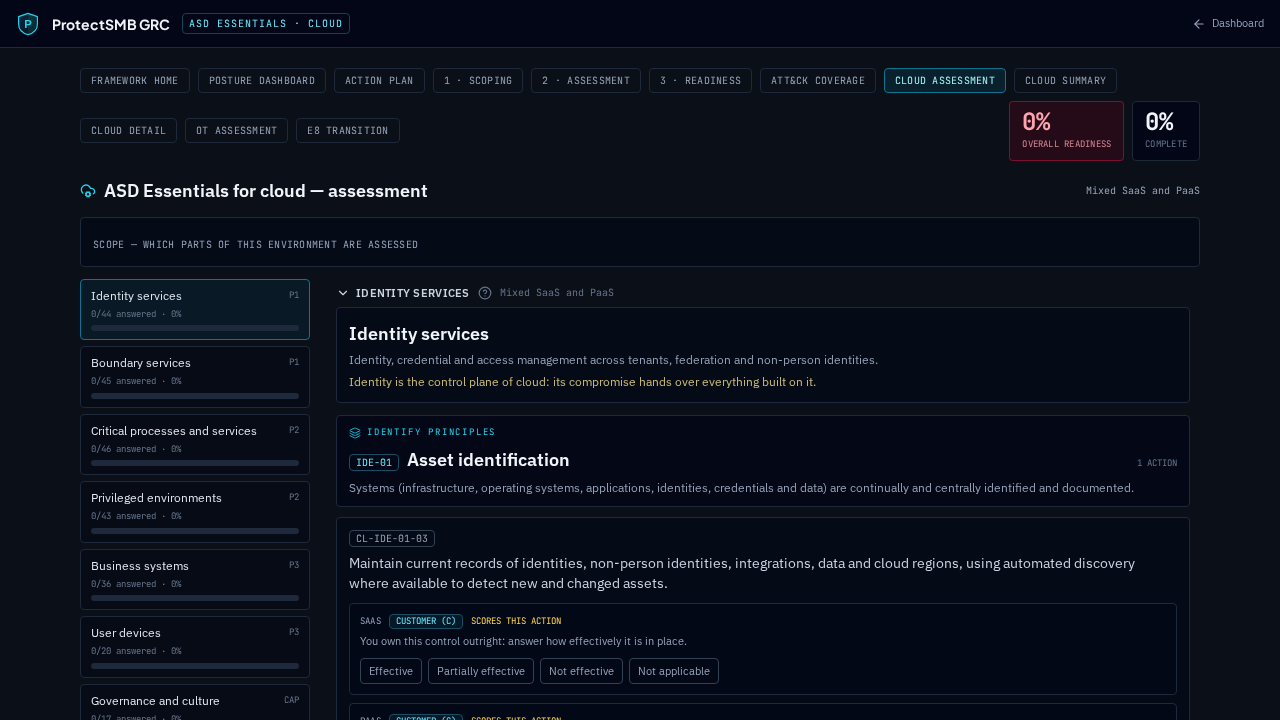Open Governance and culture section

tap(195, 702)
